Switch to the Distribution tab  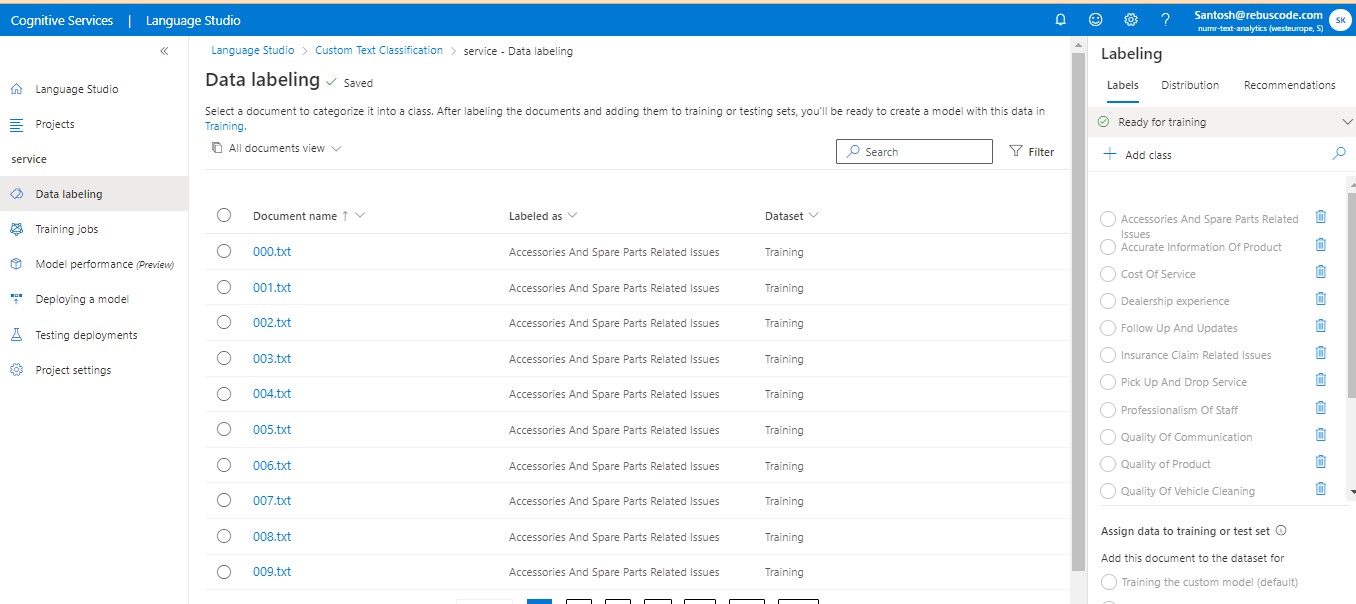coord(1189,85)
